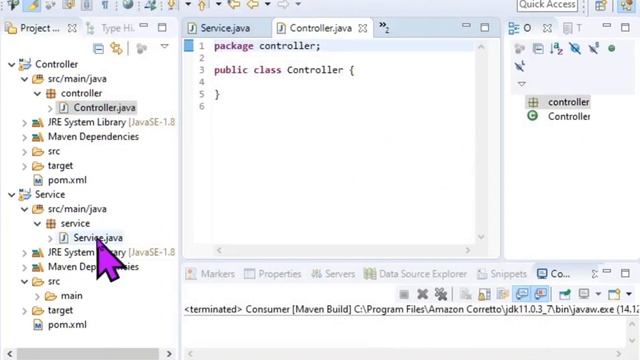Toggle Hide Static Members in Outline

[x=594, y=49]
